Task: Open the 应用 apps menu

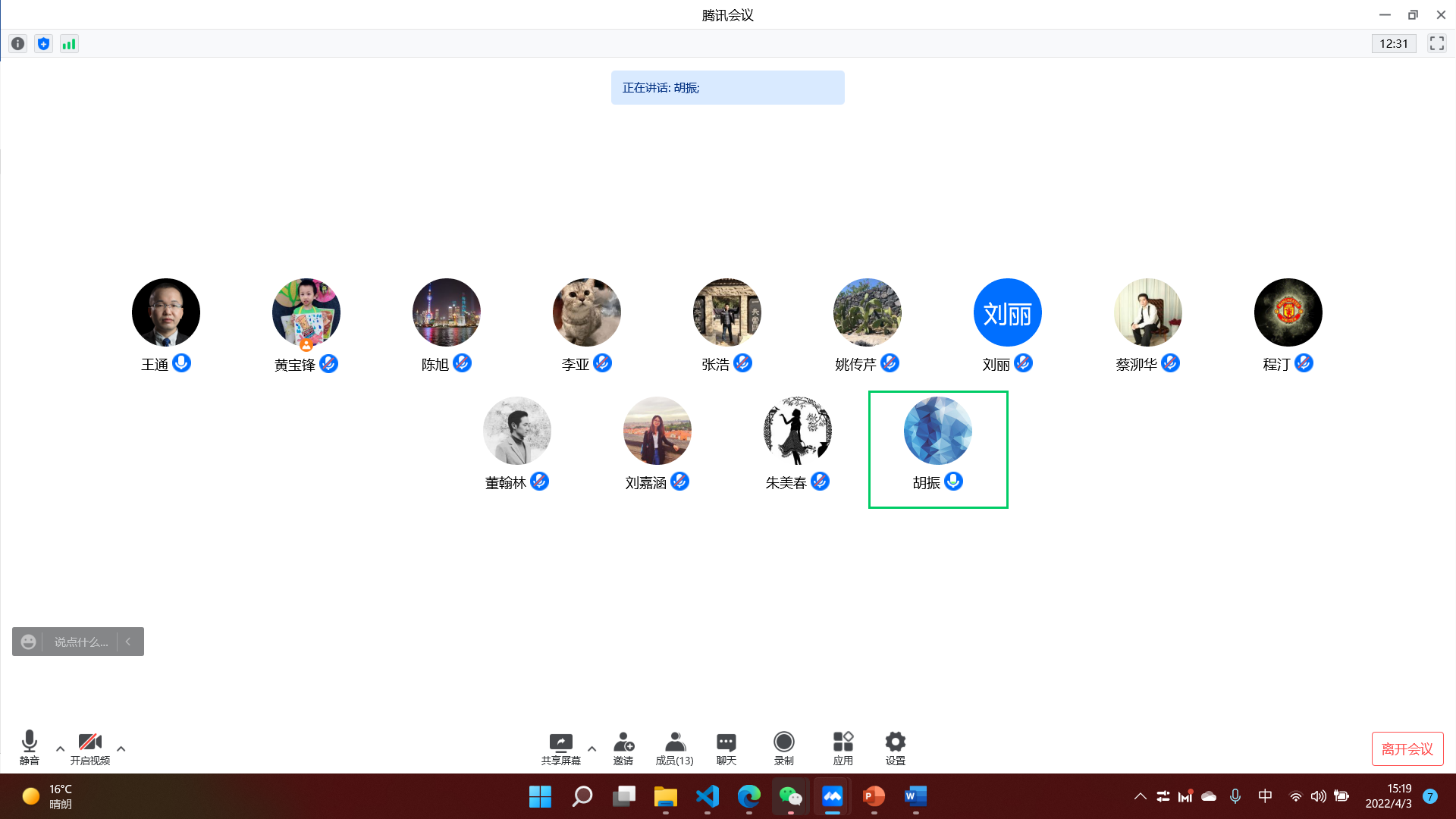Action: coord(843,748)
